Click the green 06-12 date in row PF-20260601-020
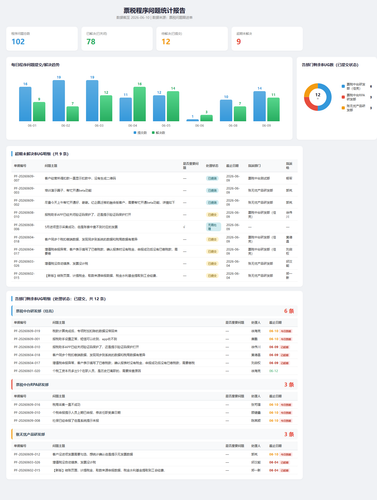Viewport: 377px width, 500px height. pos(273,371)
